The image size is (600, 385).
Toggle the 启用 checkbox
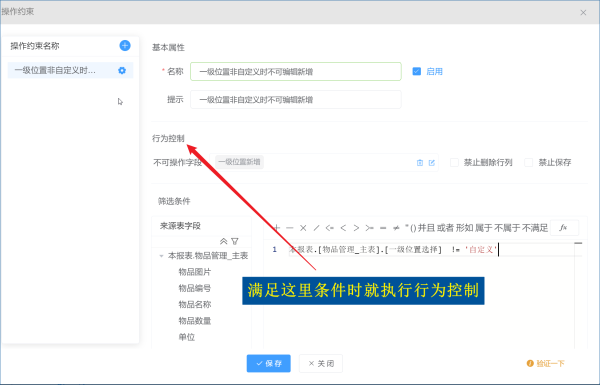click(x=417, y=72)
